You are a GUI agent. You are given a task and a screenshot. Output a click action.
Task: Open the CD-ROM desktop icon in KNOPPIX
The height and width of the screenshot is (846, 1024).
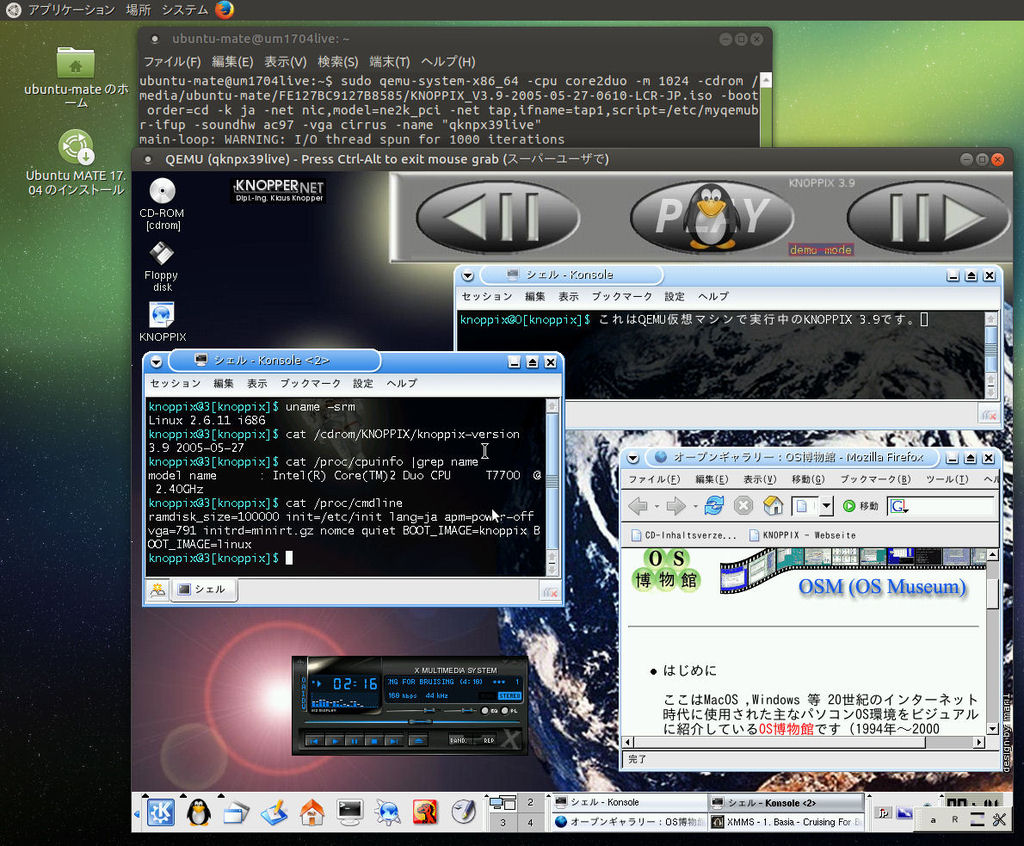(162, 204)
